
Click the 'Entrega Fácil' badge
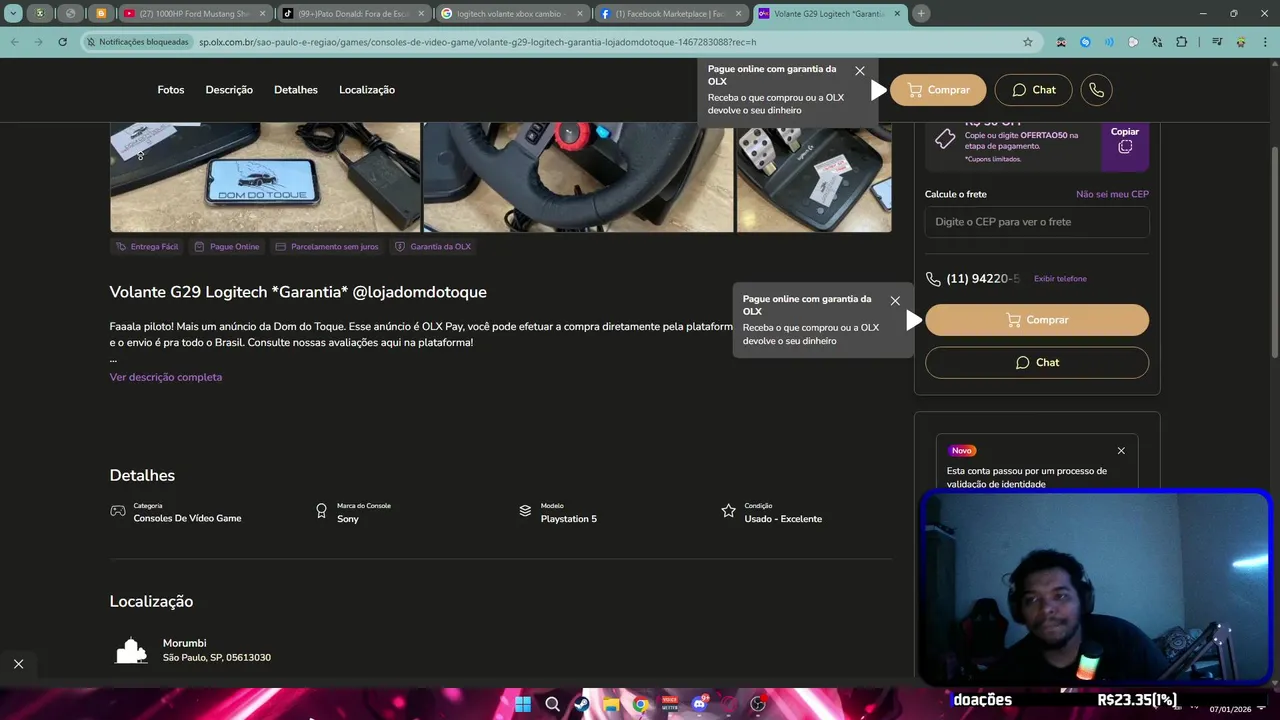coord(146,247)
